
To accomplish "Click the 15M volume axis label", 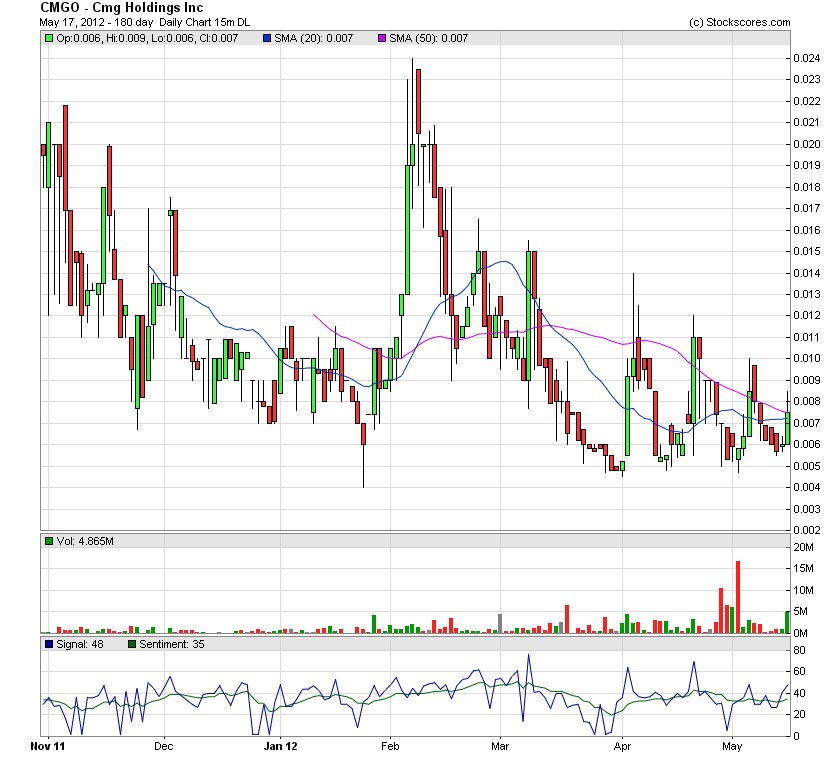I will tap(804, 569).
